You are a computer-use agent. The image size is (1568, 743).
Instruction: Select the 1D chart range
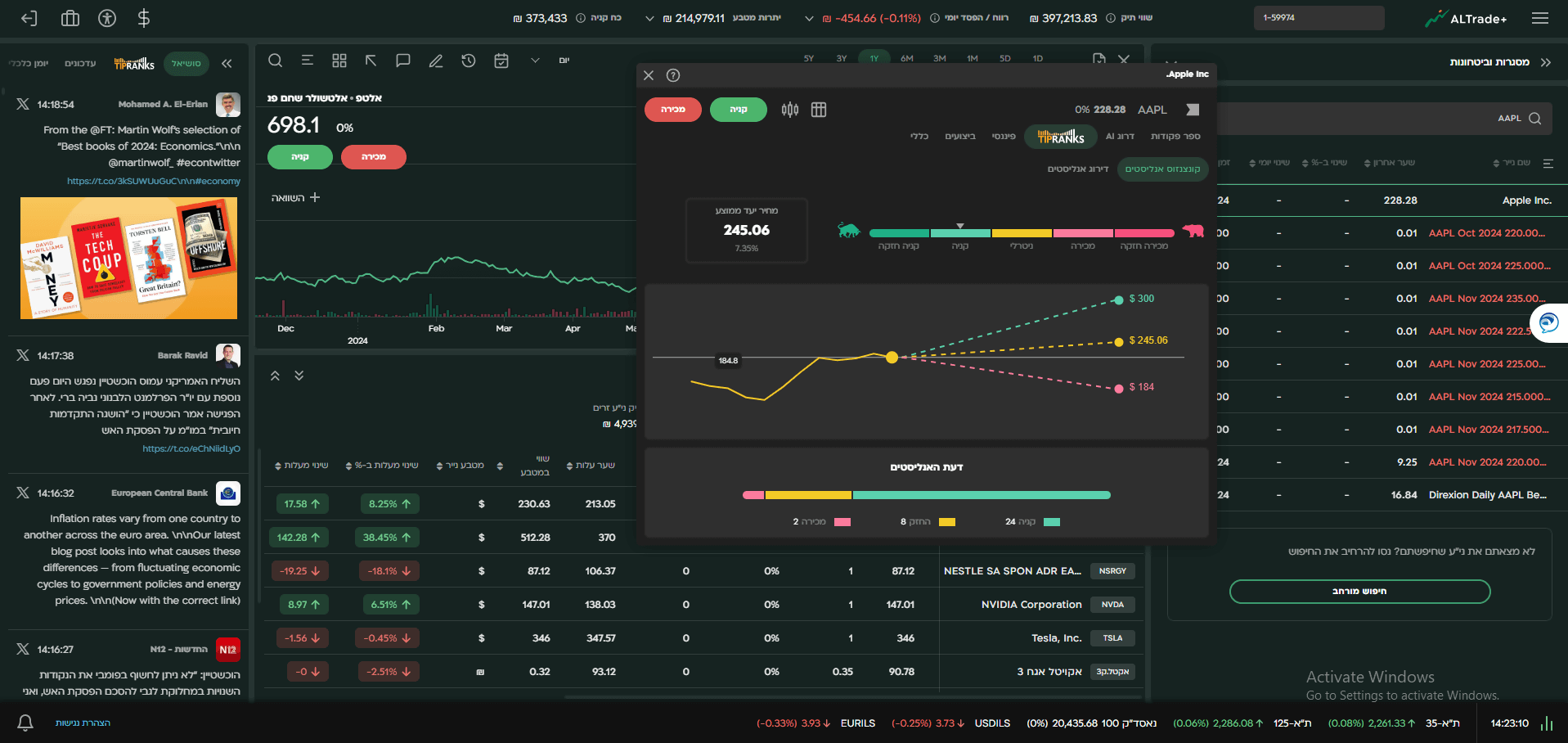[1038, 58]
